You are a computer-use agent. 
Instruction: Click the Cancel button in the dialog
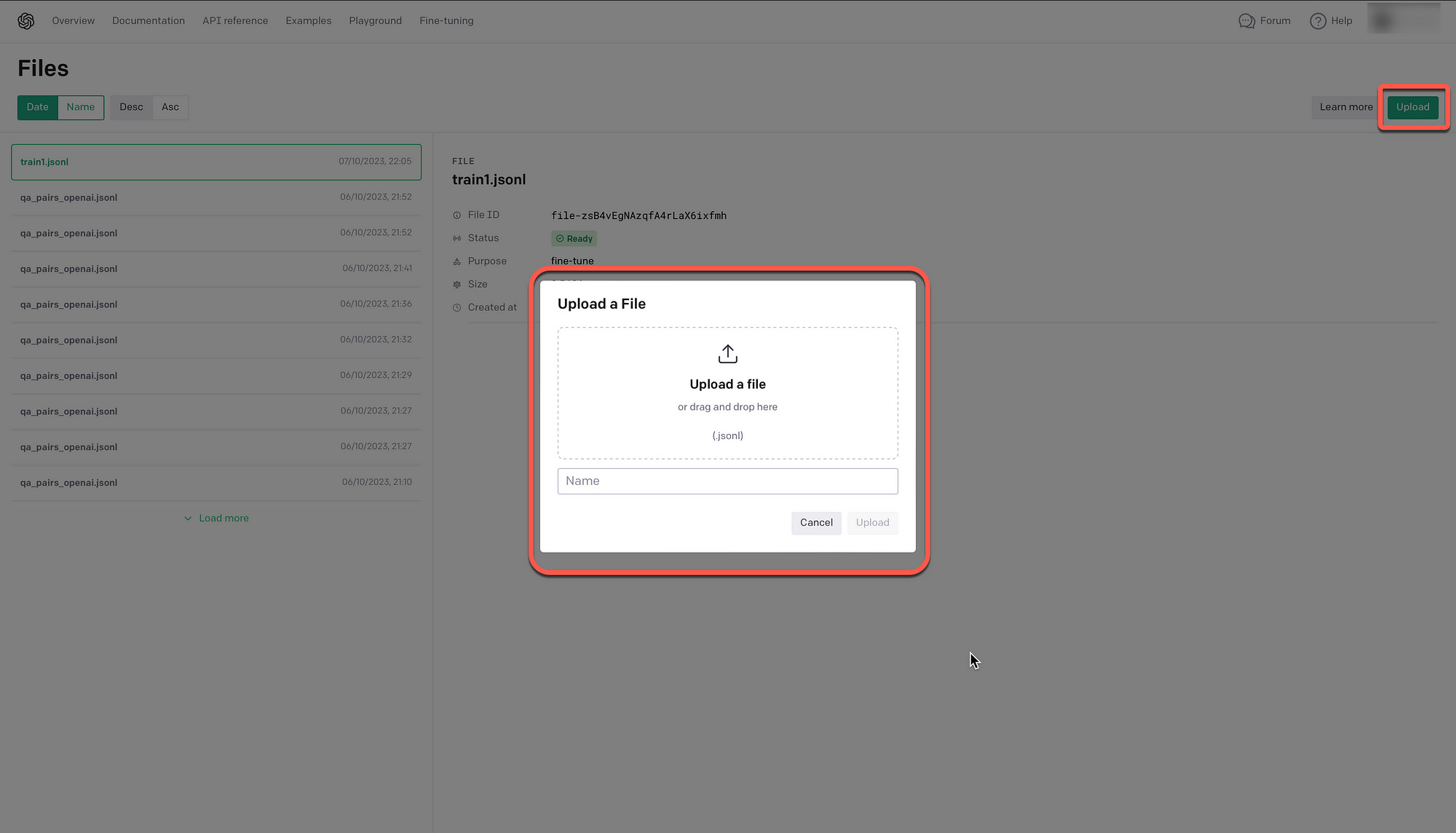(x=815, y=523)
